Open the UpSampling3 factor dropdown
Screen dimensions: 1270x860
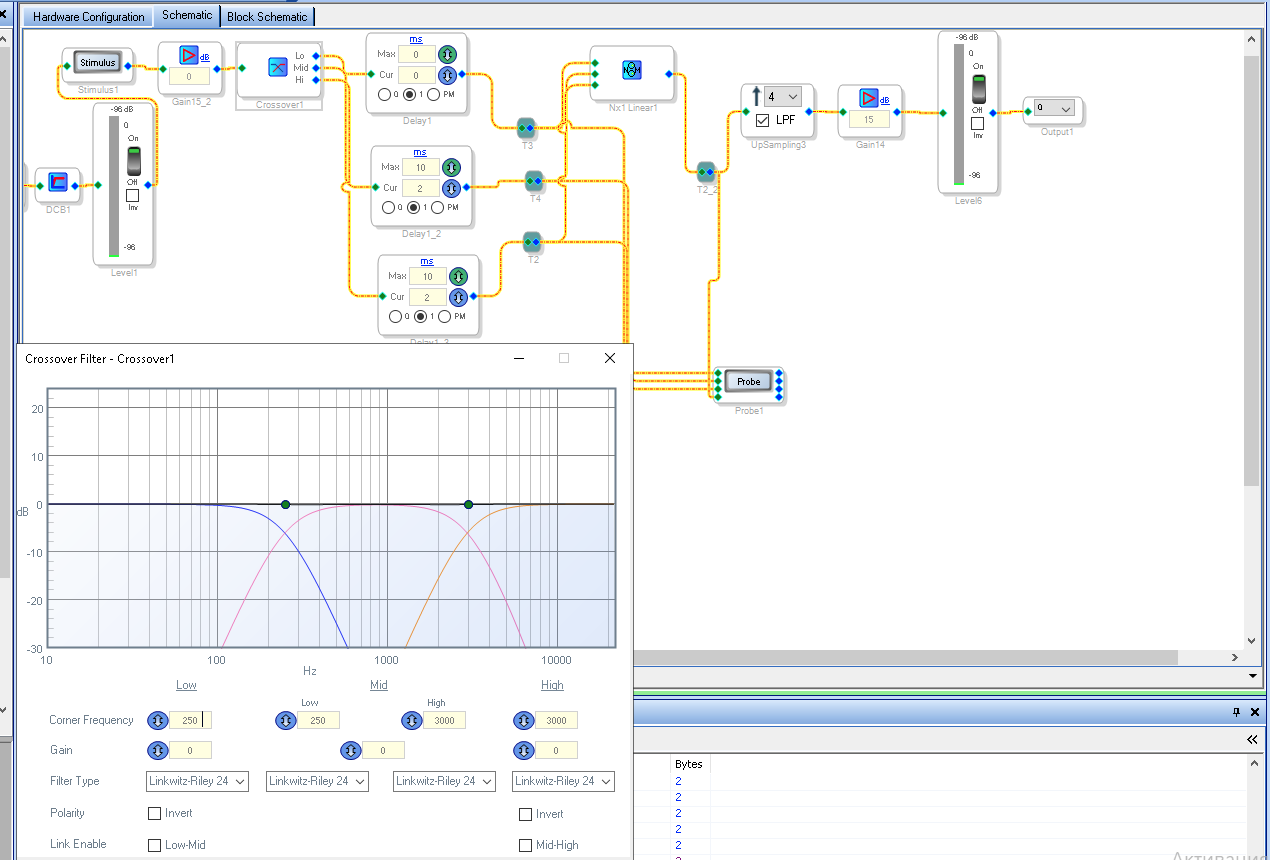pyautogui.click(x=782, y=96)
